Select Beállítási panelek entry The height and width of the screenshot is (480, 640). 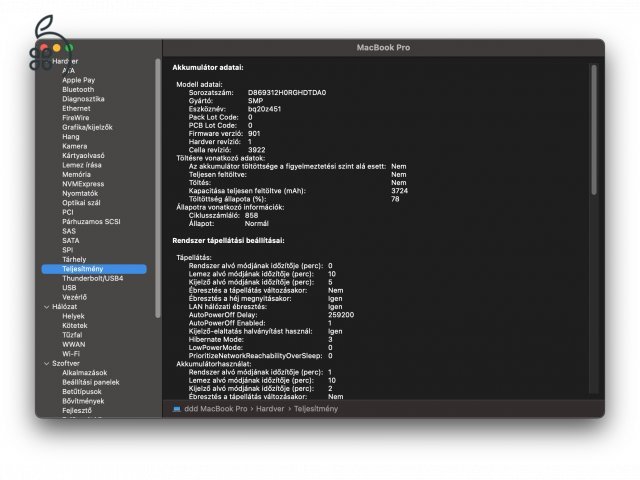91,382
